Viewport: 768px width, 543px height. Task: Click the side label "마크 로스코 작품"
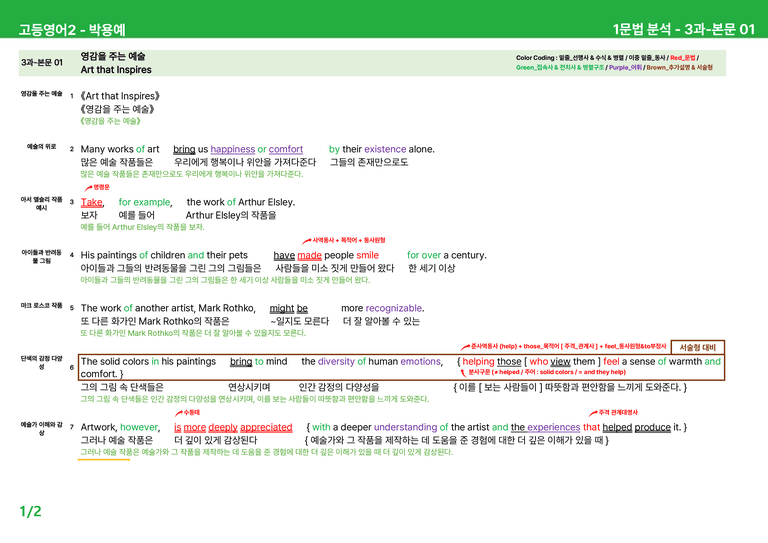point(42,306)
